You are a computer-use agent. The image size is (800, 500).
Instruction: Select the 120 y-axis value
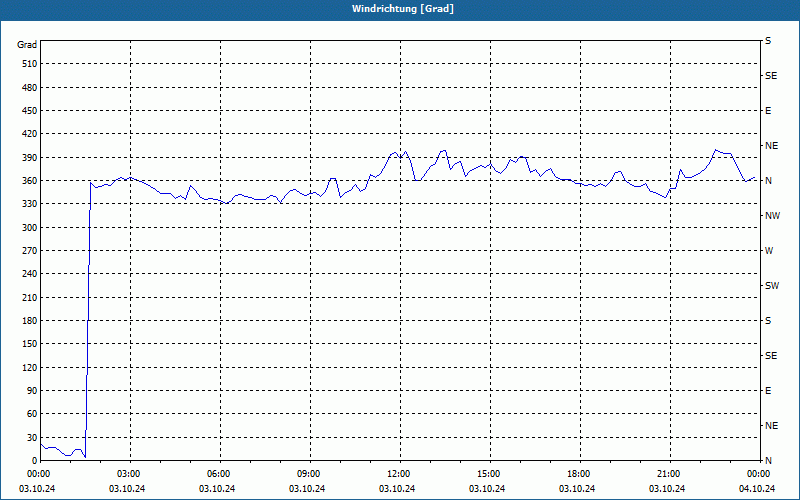(x=30, y=367)
